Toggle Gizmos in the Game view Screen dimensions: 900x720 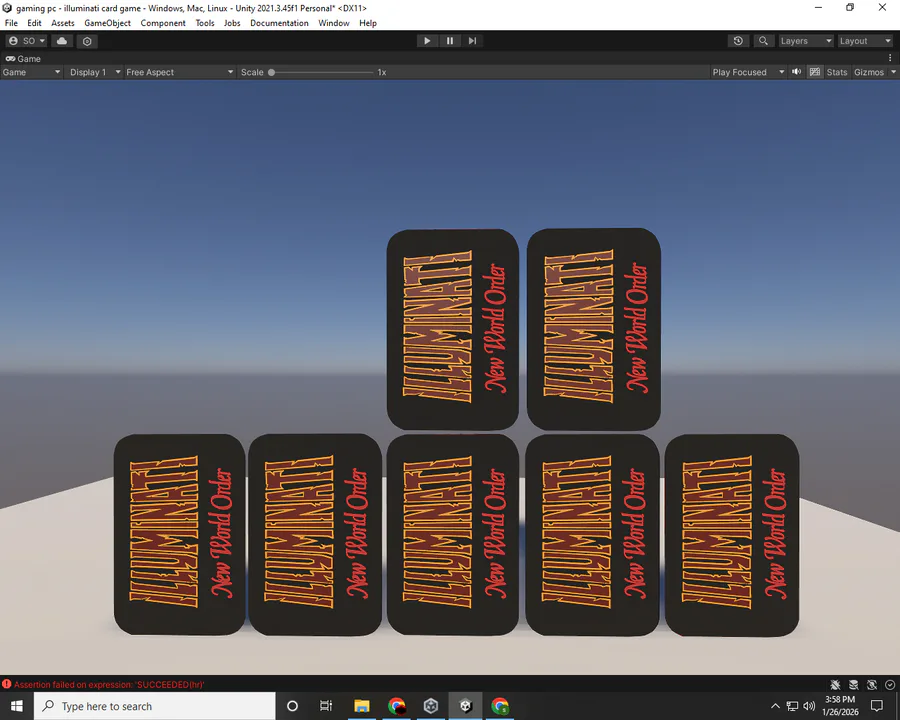[869, 72]
